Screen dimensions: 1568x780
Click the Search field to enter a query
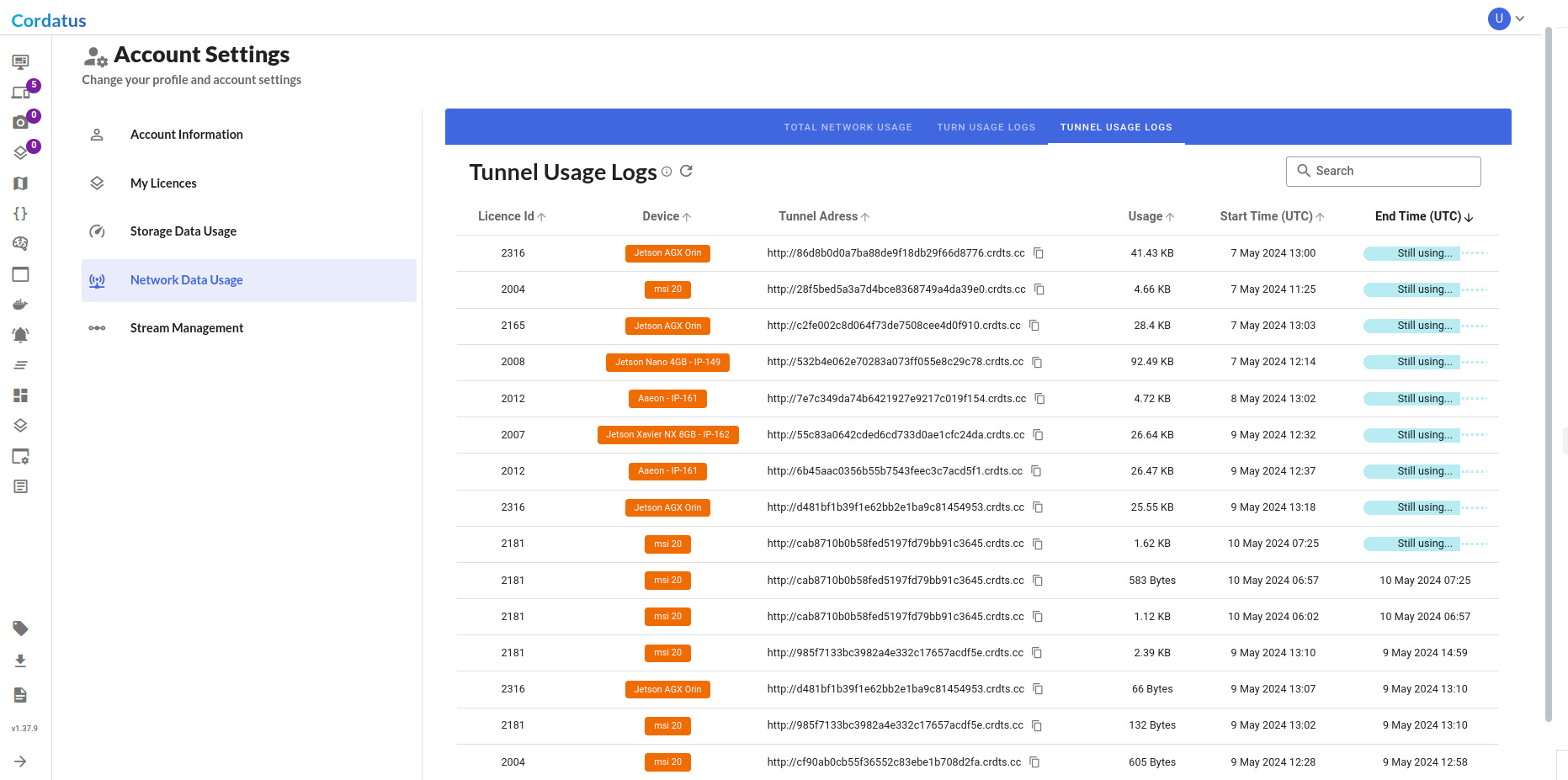tap(1383, 171)
